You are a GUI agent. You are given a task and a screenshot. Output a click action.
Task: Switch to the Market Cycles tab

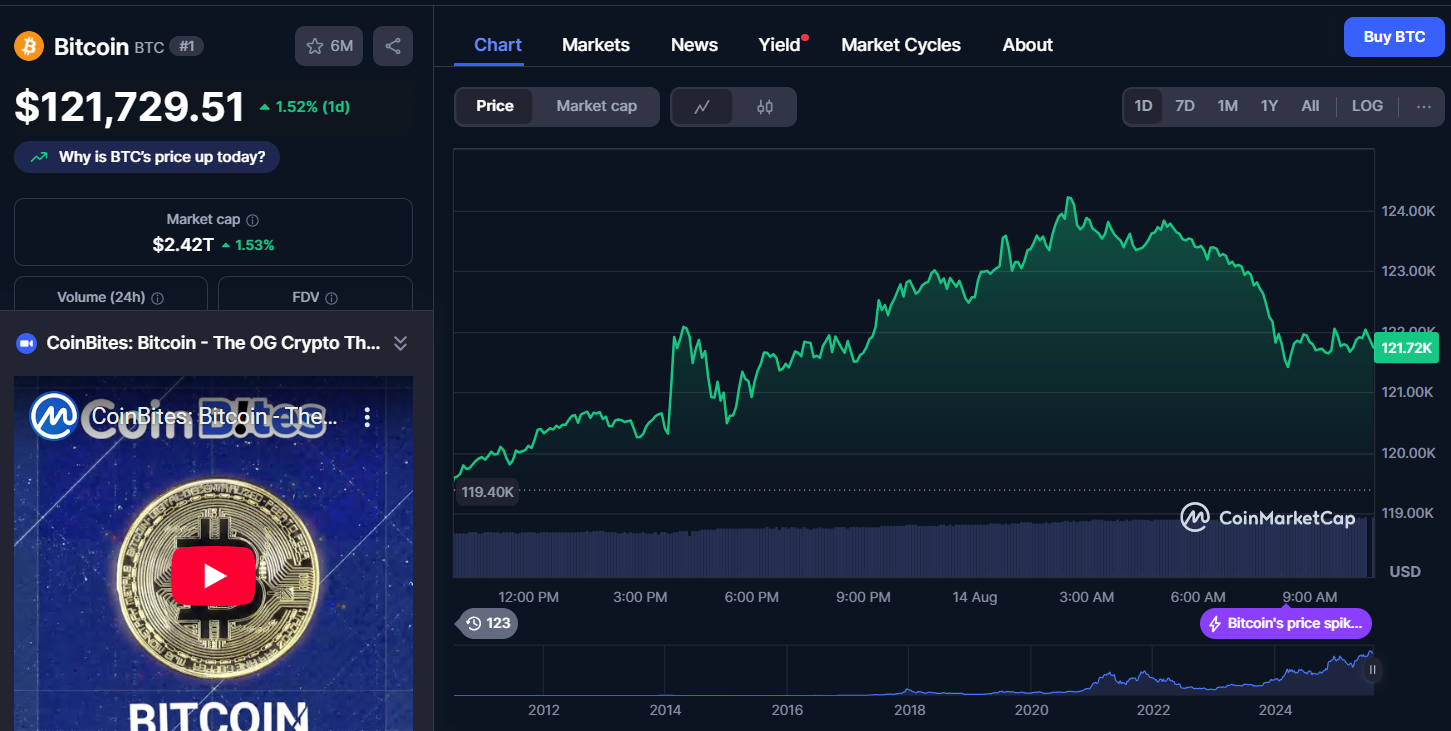click(901, 45)
